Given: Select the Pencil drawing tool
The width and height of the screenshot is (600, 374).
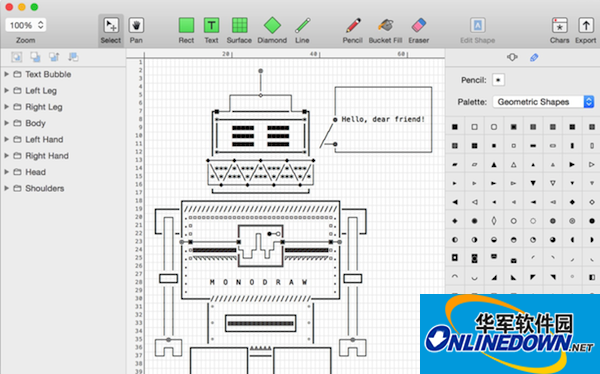Looking at the screenshot, I should pyautogui.click(x=352, y=31).
